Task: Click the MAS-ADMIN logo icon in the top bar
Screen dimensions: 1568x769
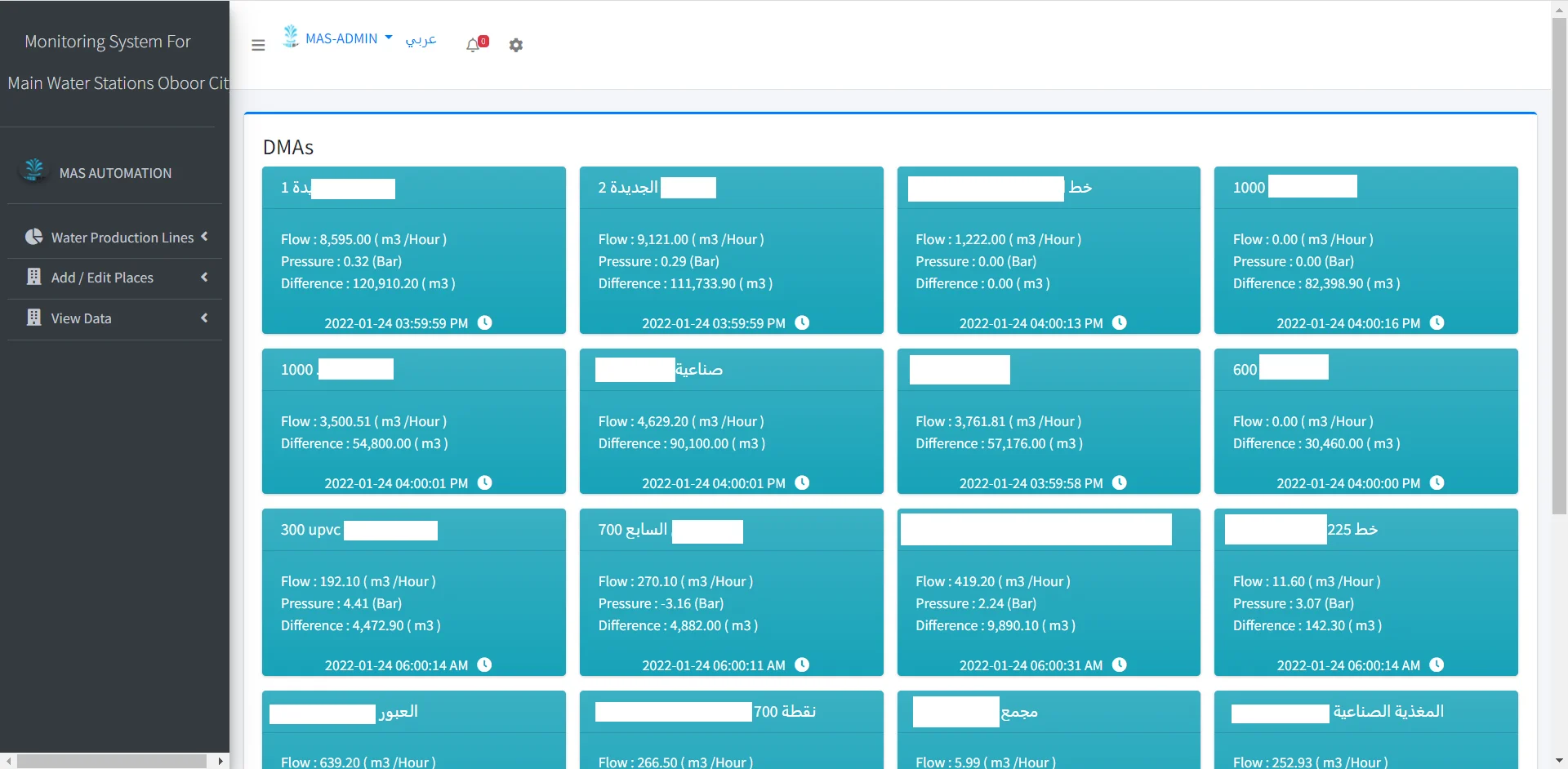Action: pos(291,37)
